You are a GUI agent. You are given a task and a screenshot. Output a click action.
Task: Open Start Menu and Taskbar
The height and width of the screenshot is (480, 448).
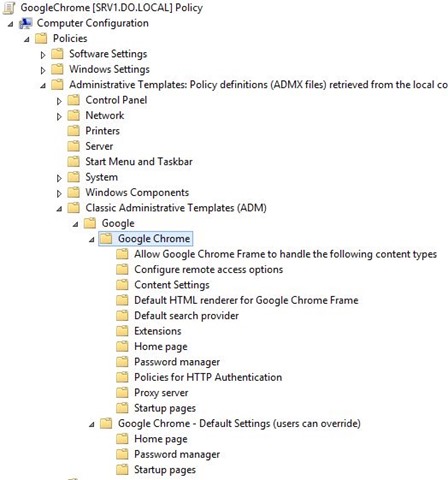[x=139, y=161]
